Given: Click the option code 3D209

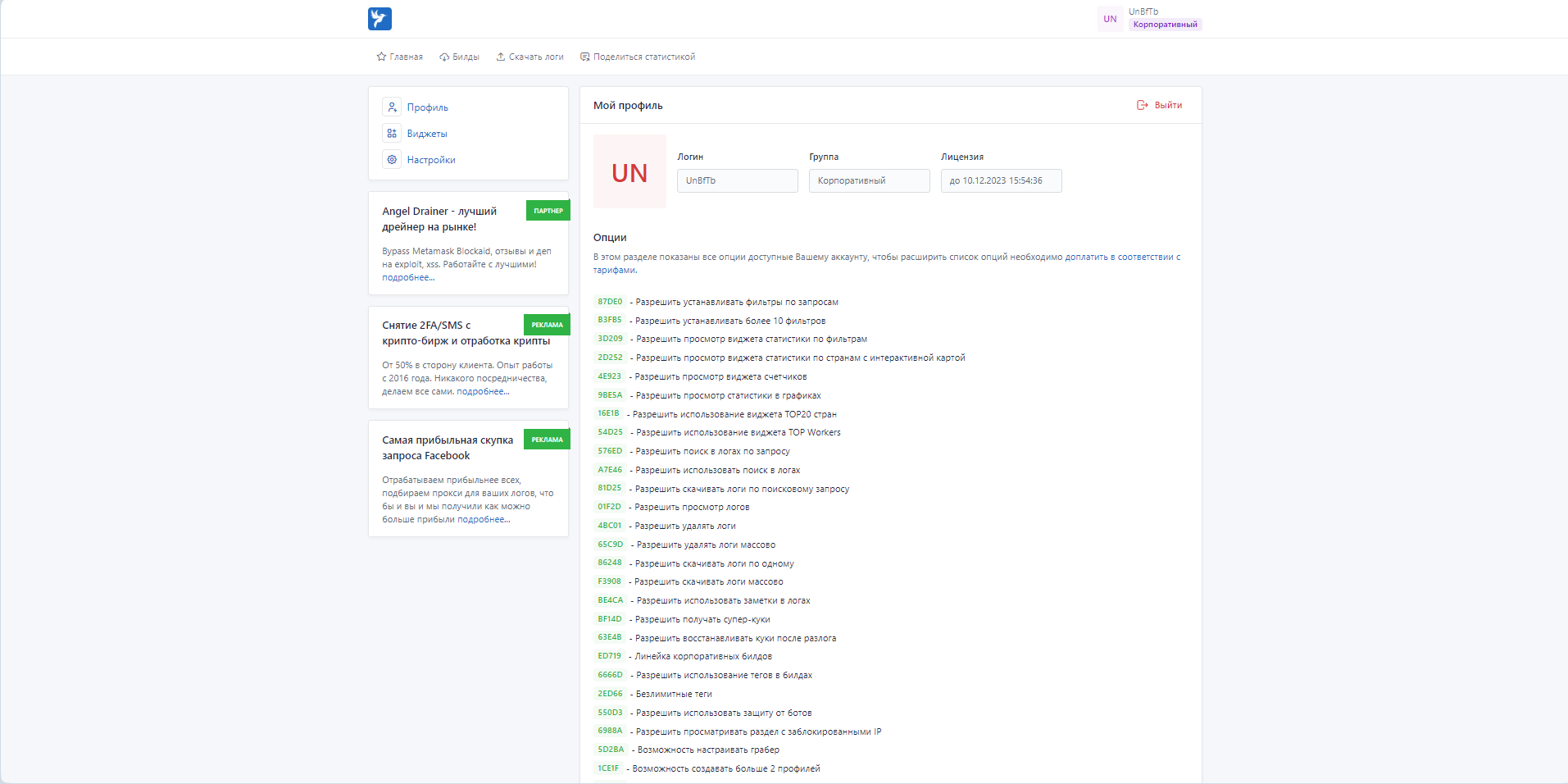Looking at the screenshot, I should pyautogui.click(x=610, y=339).
